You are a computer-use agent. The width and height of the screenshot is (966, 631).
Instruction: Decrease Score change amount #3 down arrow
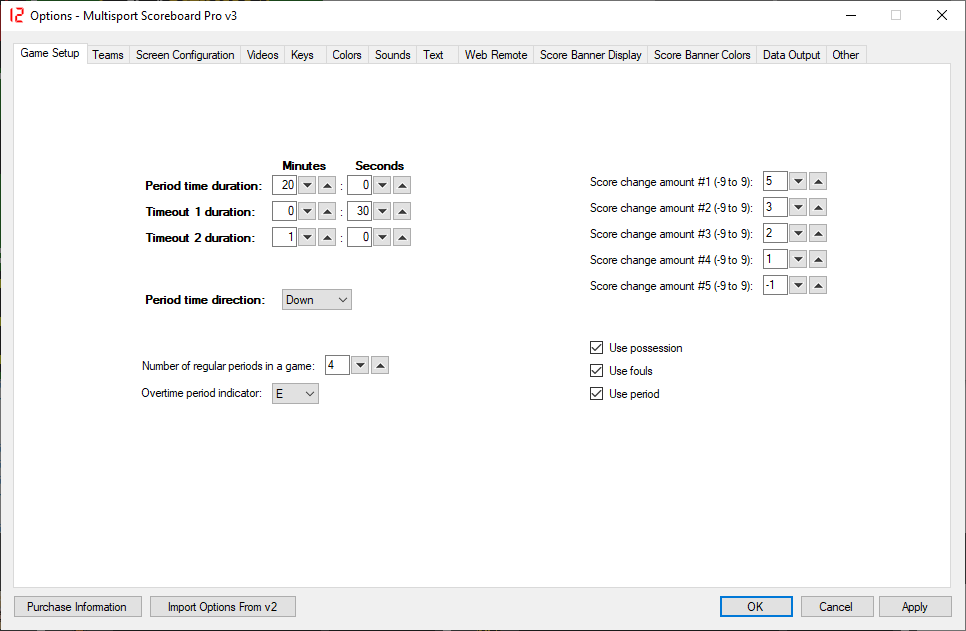pyautogui.click(x=798, y=233)
